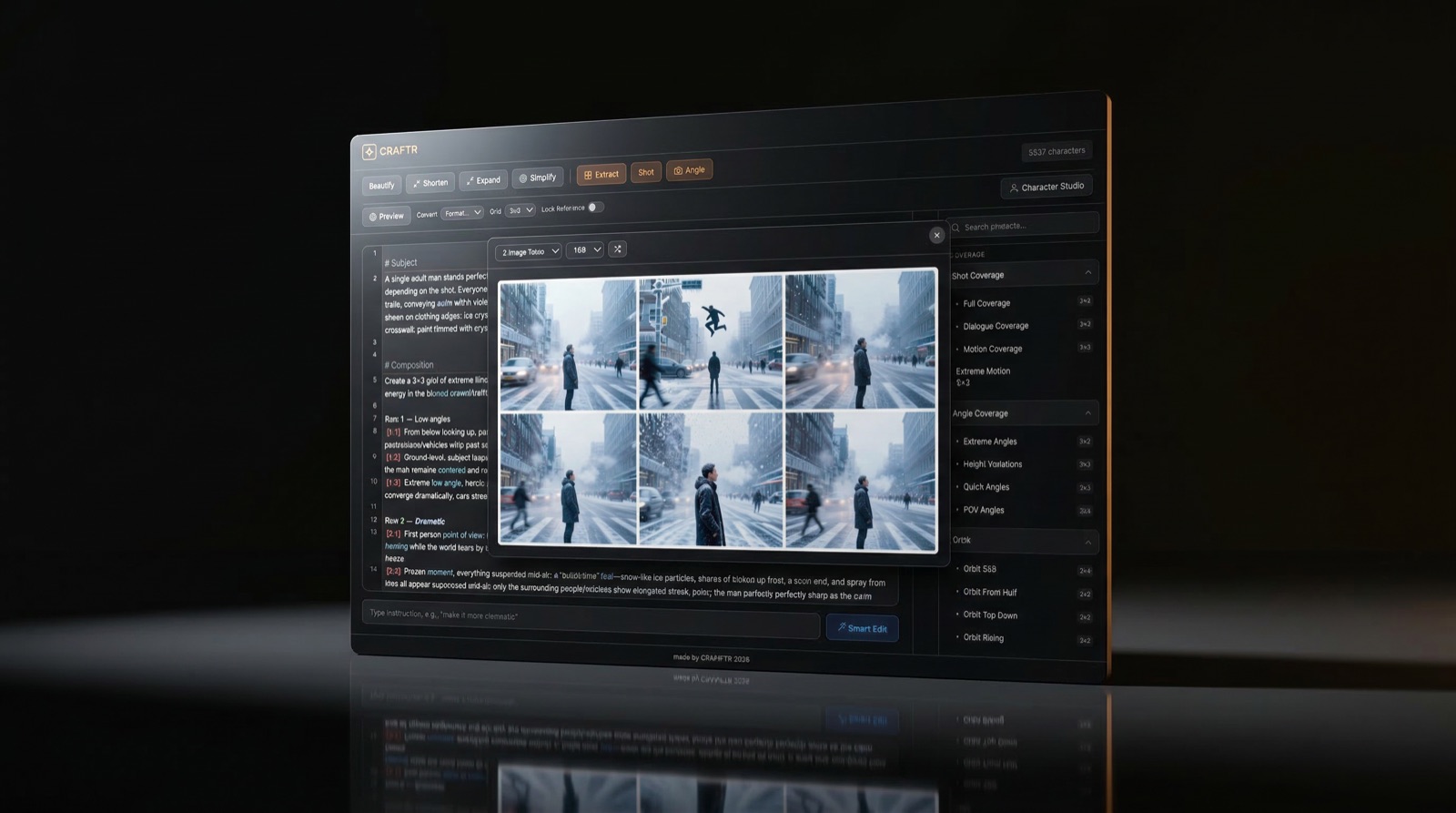Select top-left snowy street image
This screenshot has height=813, width=1456.
click(x=568, y=345)
